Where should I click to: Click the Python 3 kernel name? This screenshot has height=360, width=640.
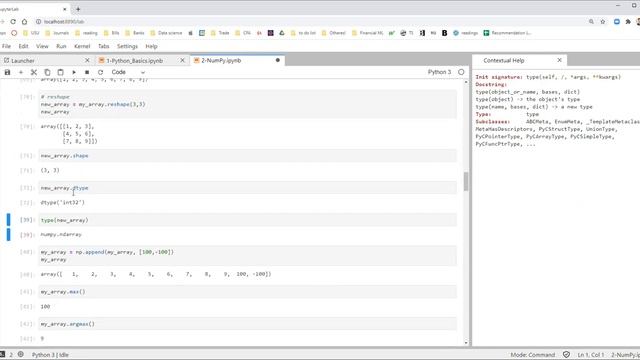click(x=439, y=72)
